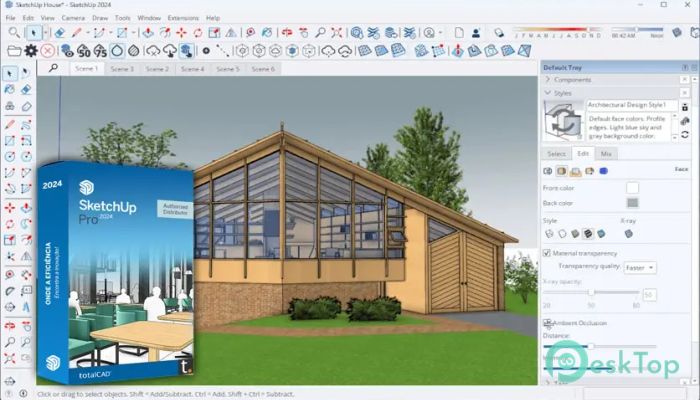Select the Pencil tool in left toolbar
700x400 pixels.
pyautogui.click(x=10, y=124)
